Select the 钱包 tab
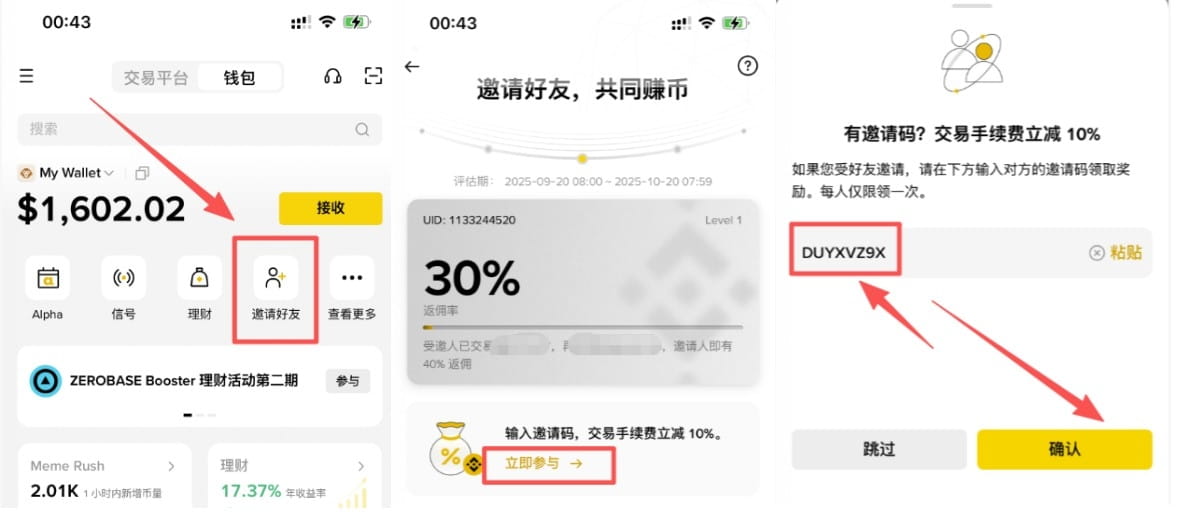This screenshot has height=529, width=1192. (x=239, y=78)
